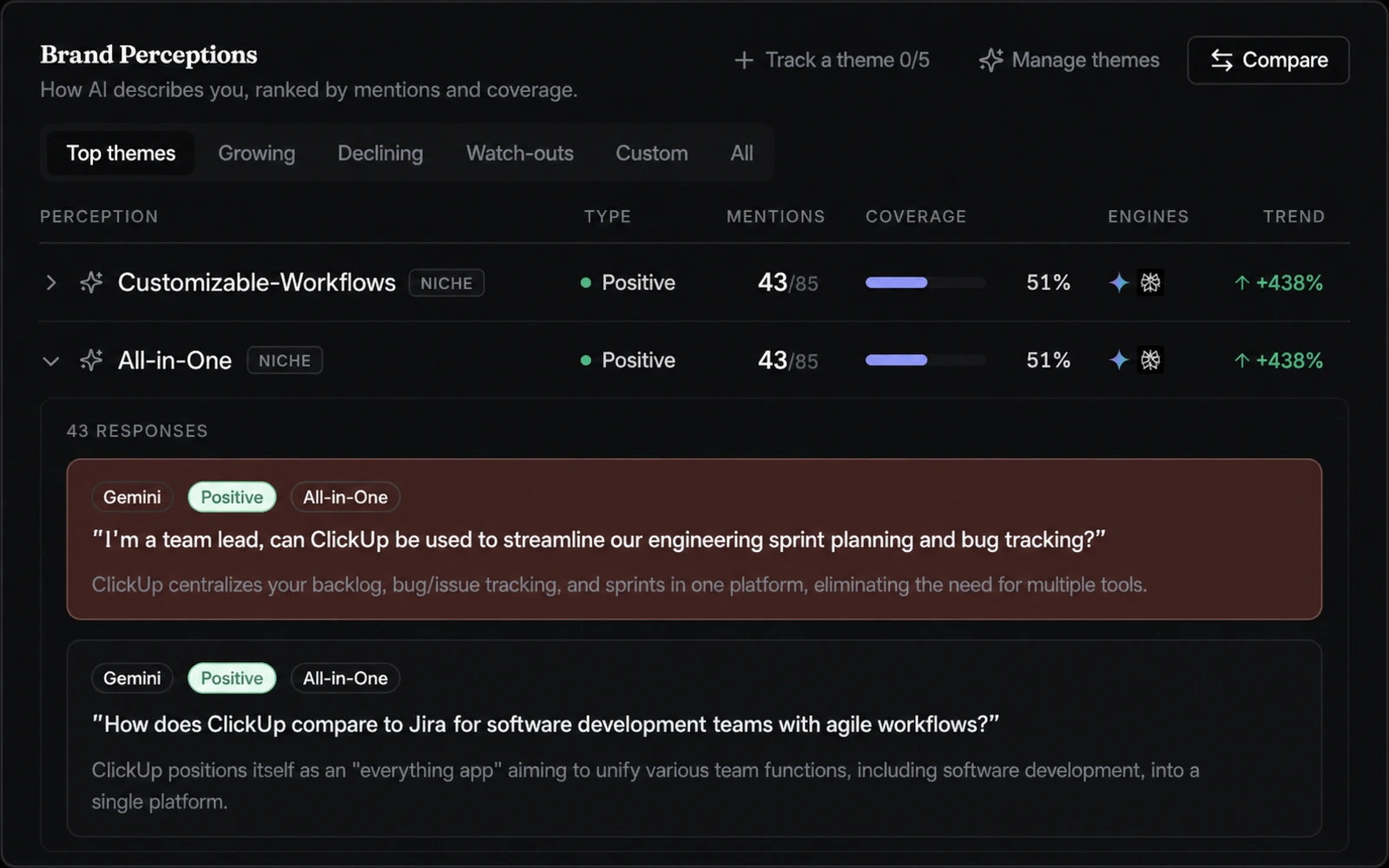Click the NICHE badge on Customizable-Workflows
The height and width of the screenshot is (868, 1389).
click(x=446, y=283)
